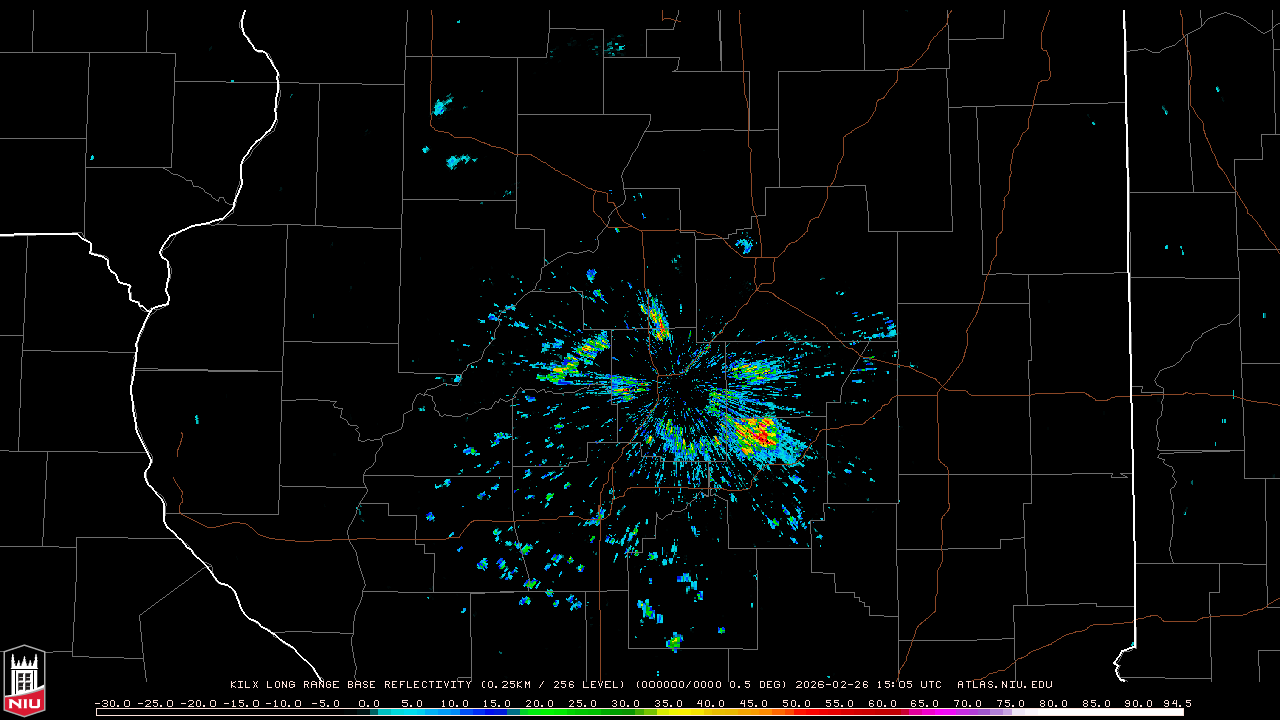Click the 15:05 UTC time stamp
Image resolution: width=1280 pixels, height=720 pixels.
(x=909, y=685)
